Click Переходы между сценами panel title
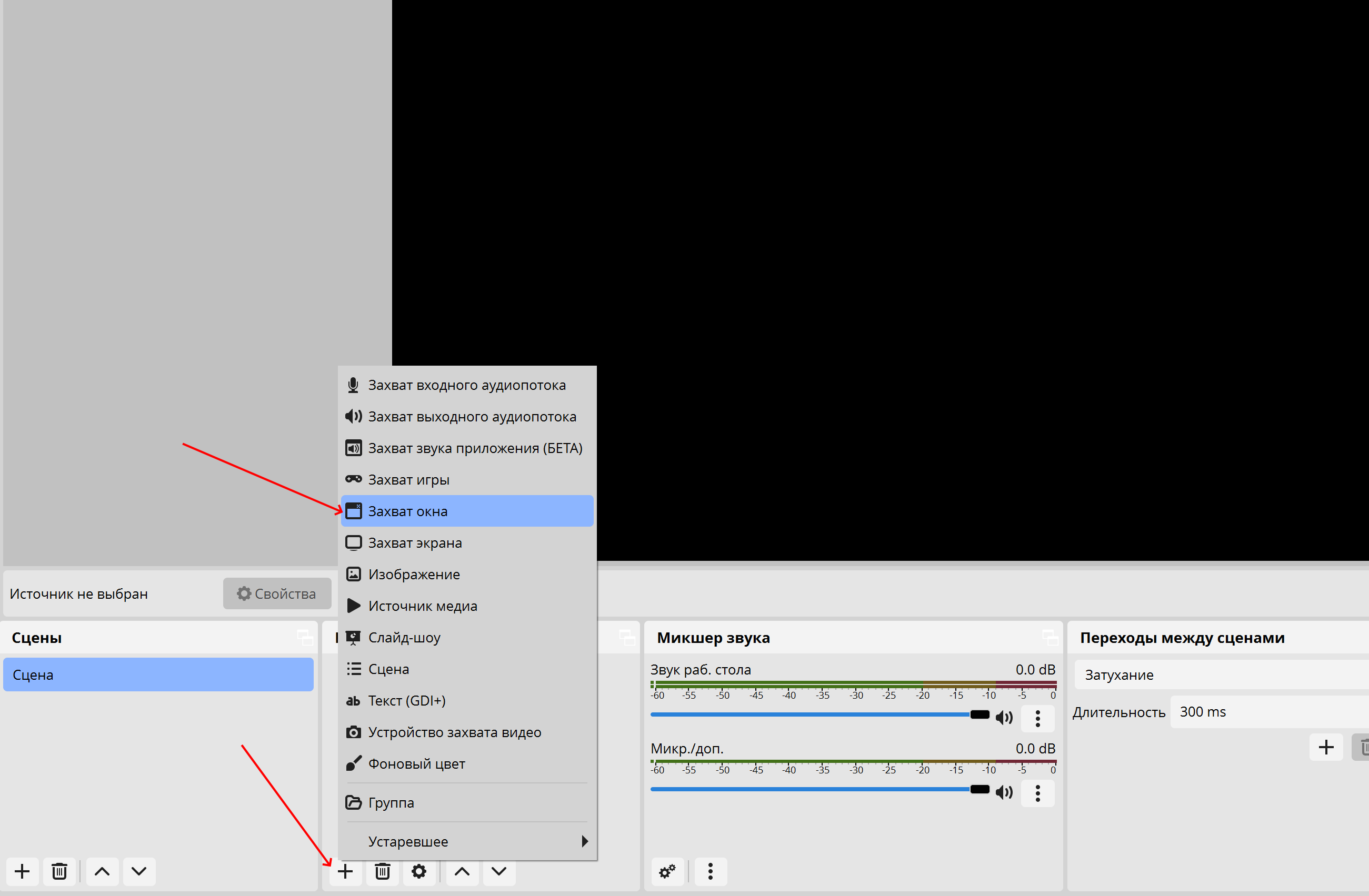 tap(1183, 638)
